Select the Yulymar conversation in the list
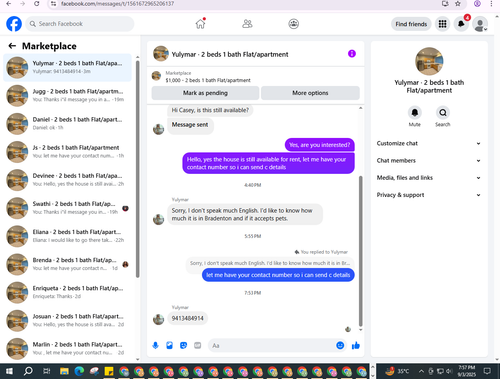The image size is (500, 379). [x=67, y=67]
